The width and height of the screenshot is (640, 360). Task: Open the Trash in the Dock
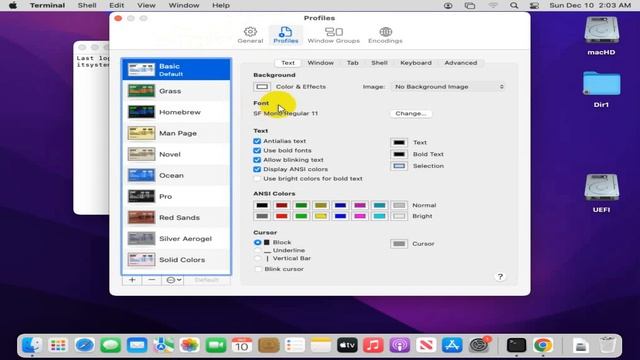608,345
